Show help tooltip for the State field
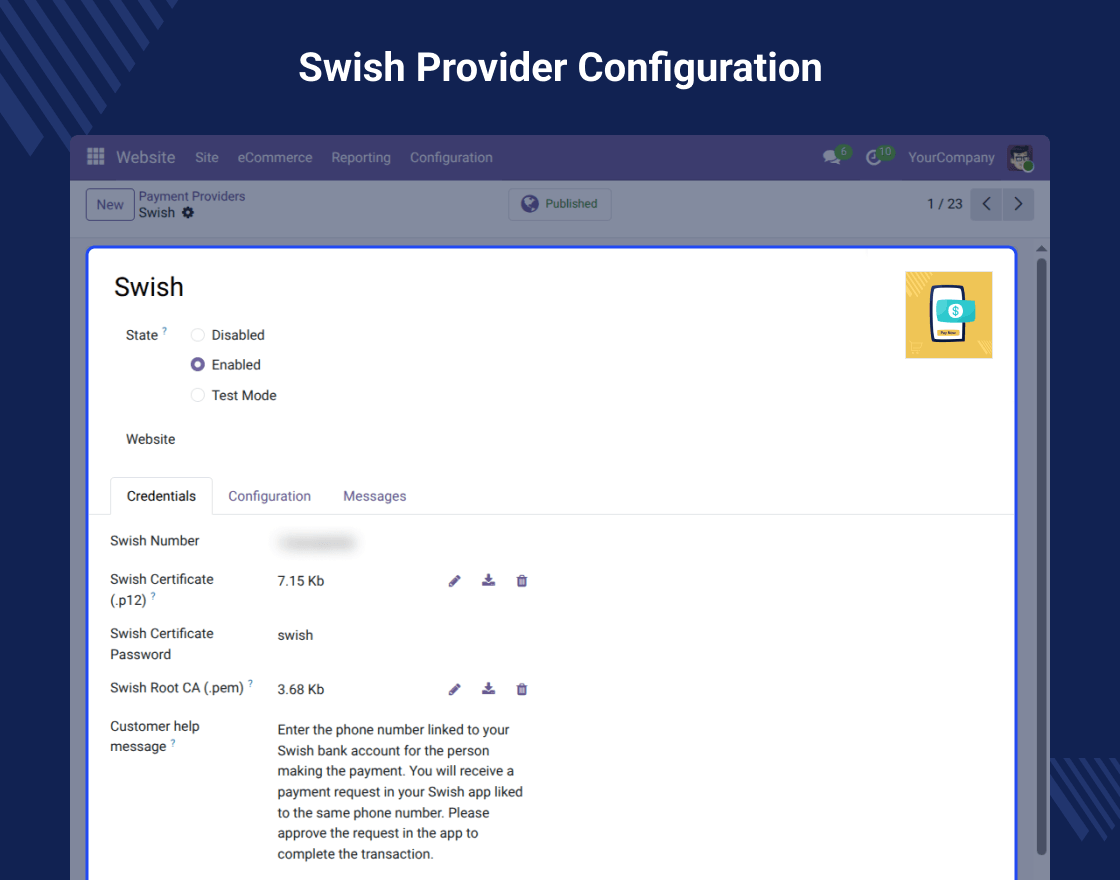Image resolution: width=1120 pixels, height=880 pixels. point(164,330)
